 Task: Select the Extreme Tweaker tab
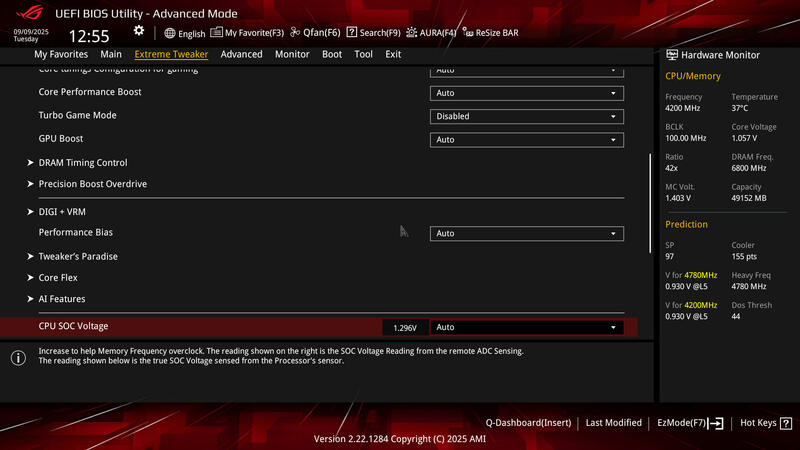[171, 54]
